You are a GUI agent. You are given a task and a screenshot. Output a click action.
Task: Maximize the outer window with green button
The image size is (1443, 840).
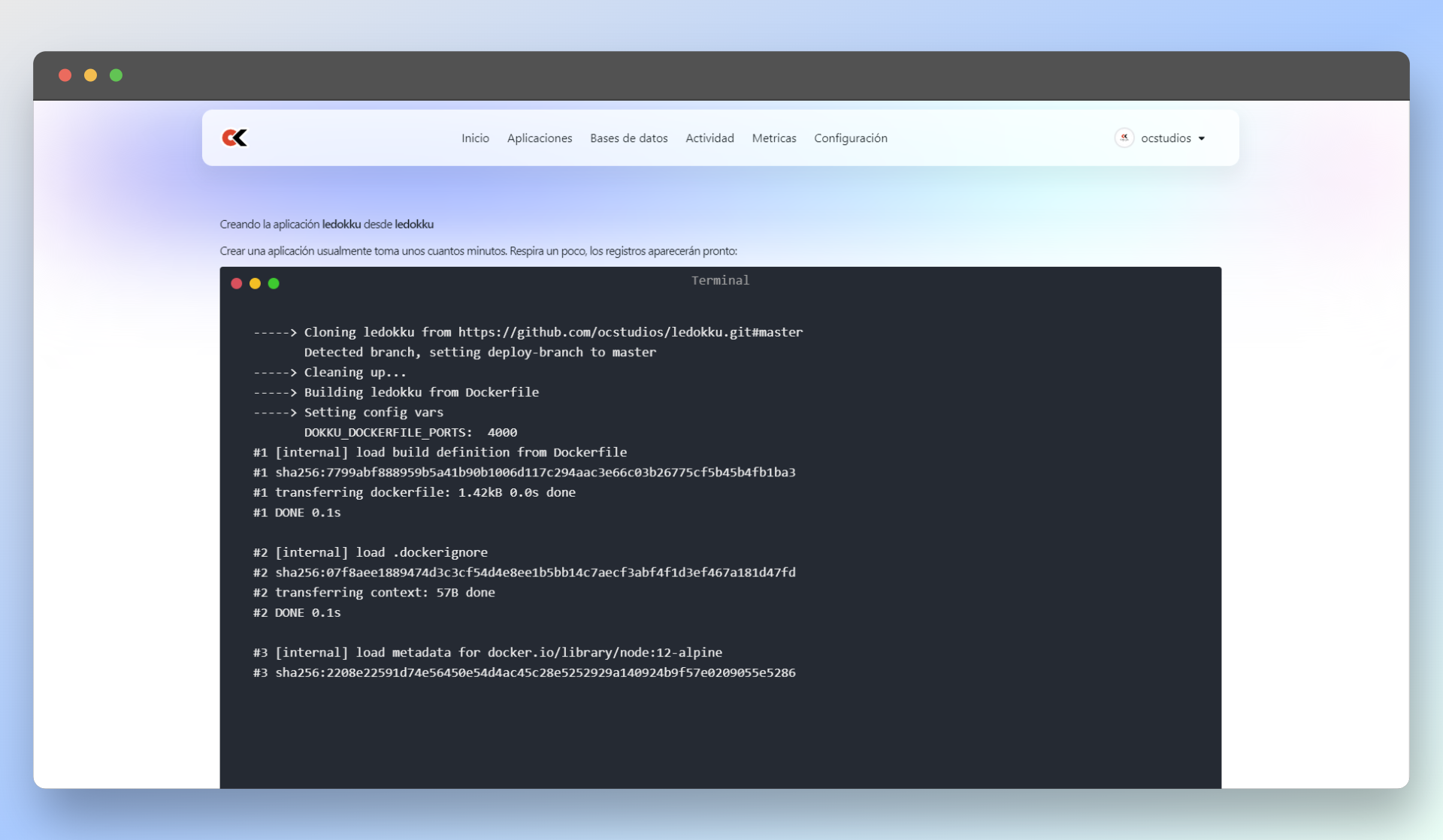116,75
